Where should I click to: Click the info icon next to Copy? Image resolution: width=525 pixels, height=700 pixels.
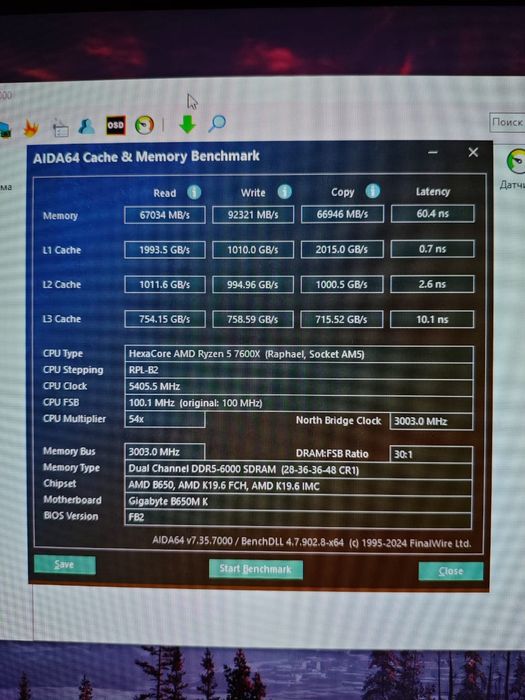[373, 191]
